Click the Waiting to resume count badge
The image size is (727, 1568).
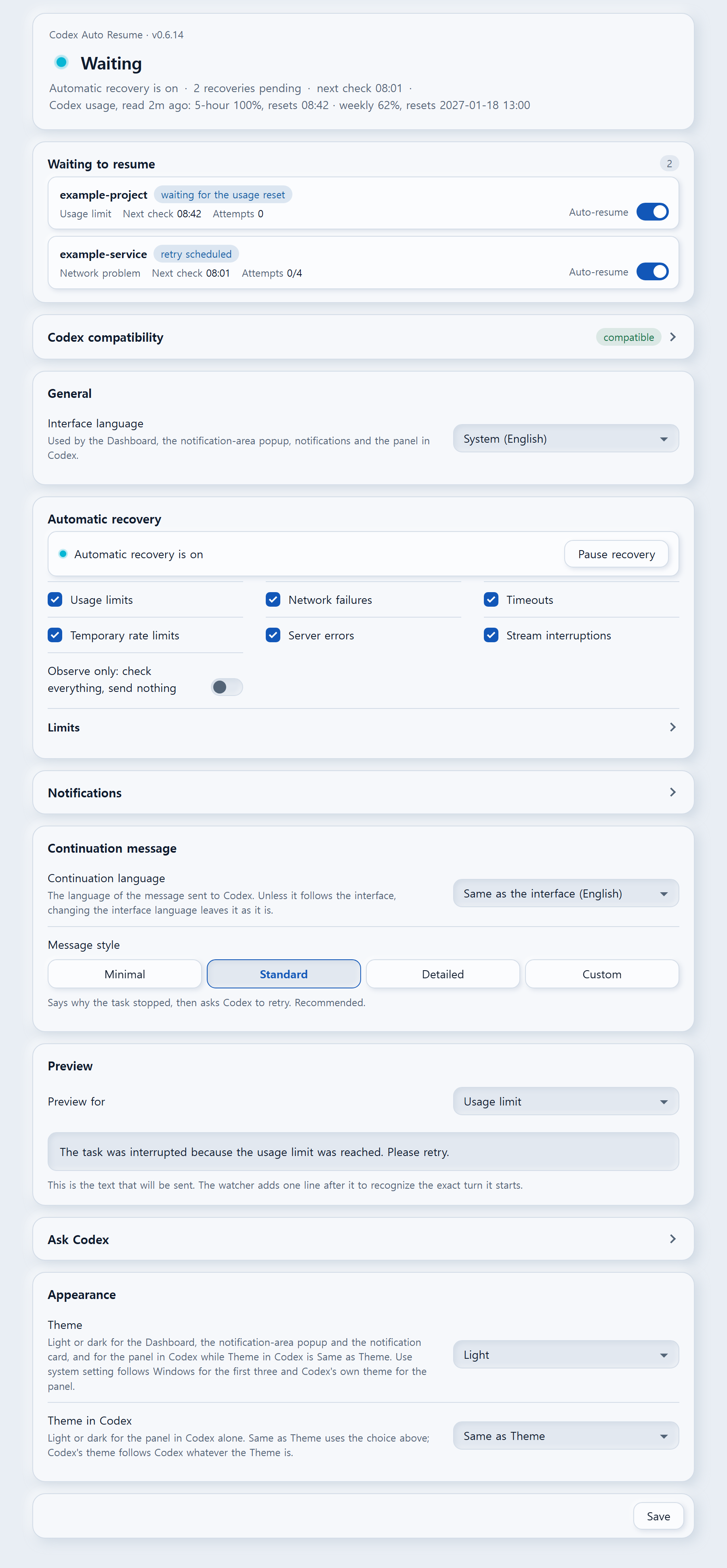669,164
